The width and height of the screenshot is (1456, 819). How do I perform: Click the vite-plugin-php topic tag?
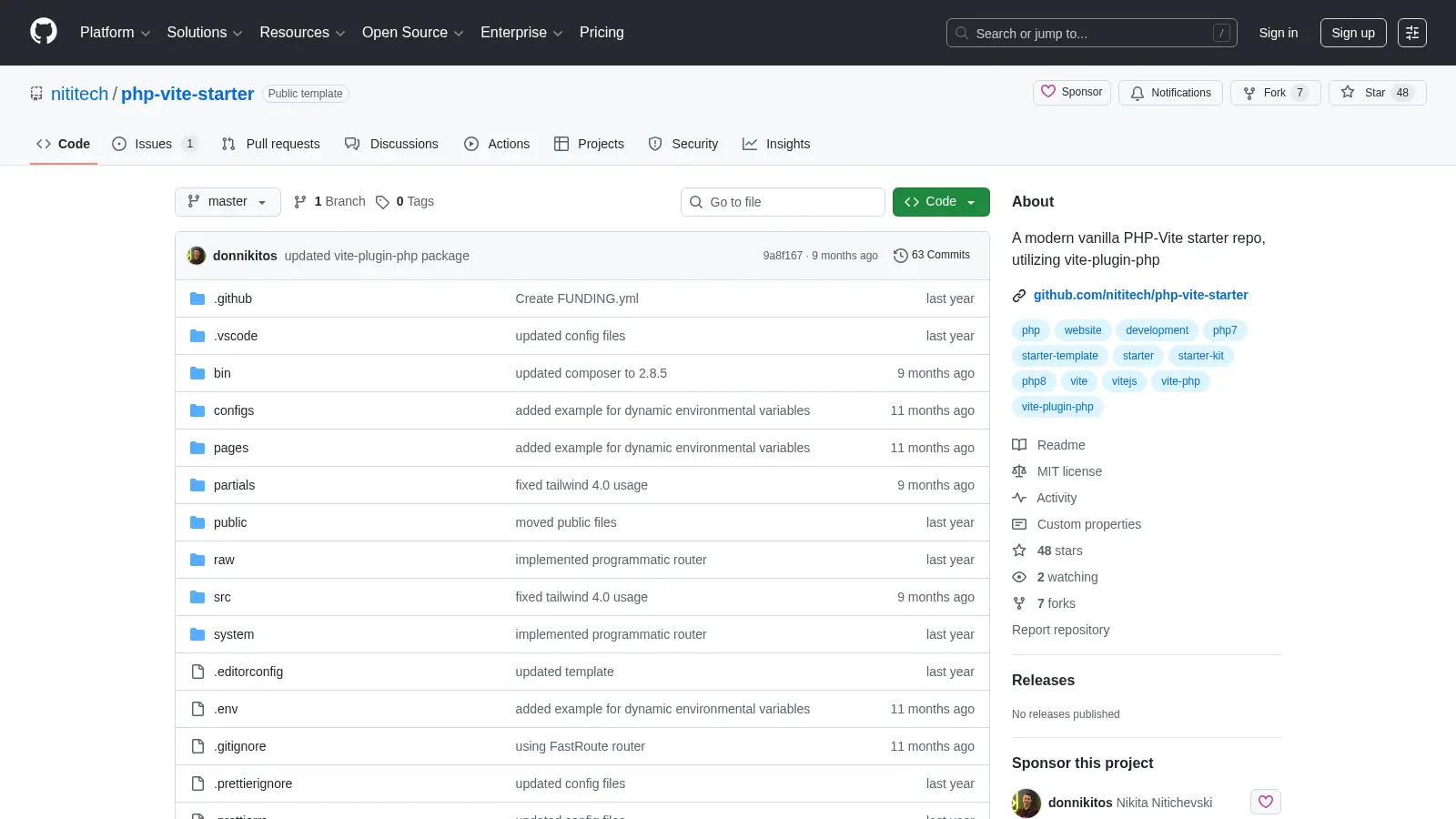(x=1057, y=407)
